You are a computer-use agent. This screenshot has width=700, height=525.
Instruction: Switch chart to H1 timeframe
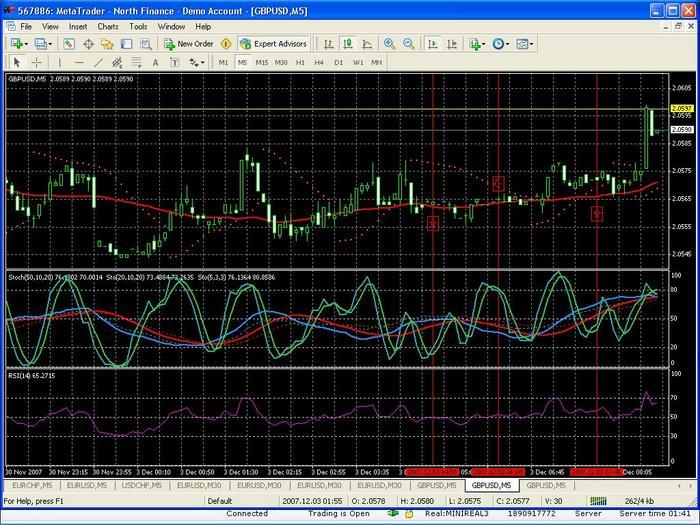tap(300, 62)
